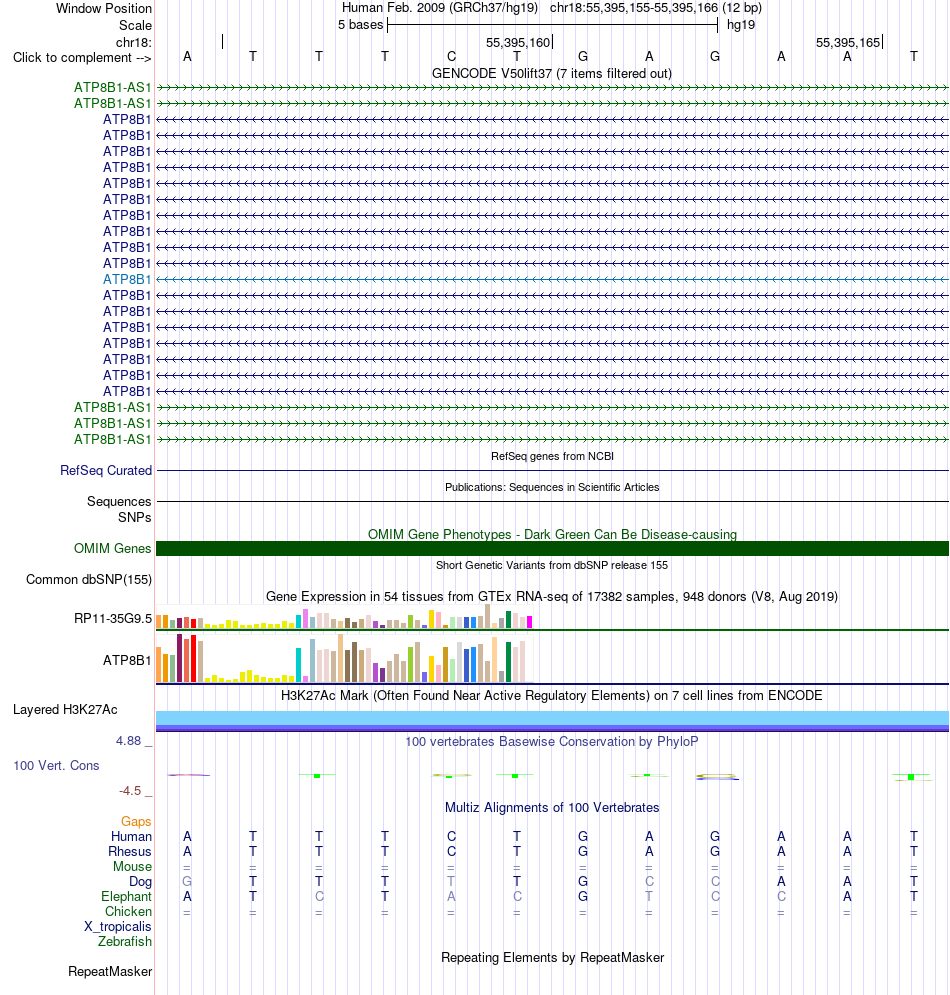The height and width of the screenshot is (995, 950).
Task: Click the 5 bases scale bar line
Action: 552,25
